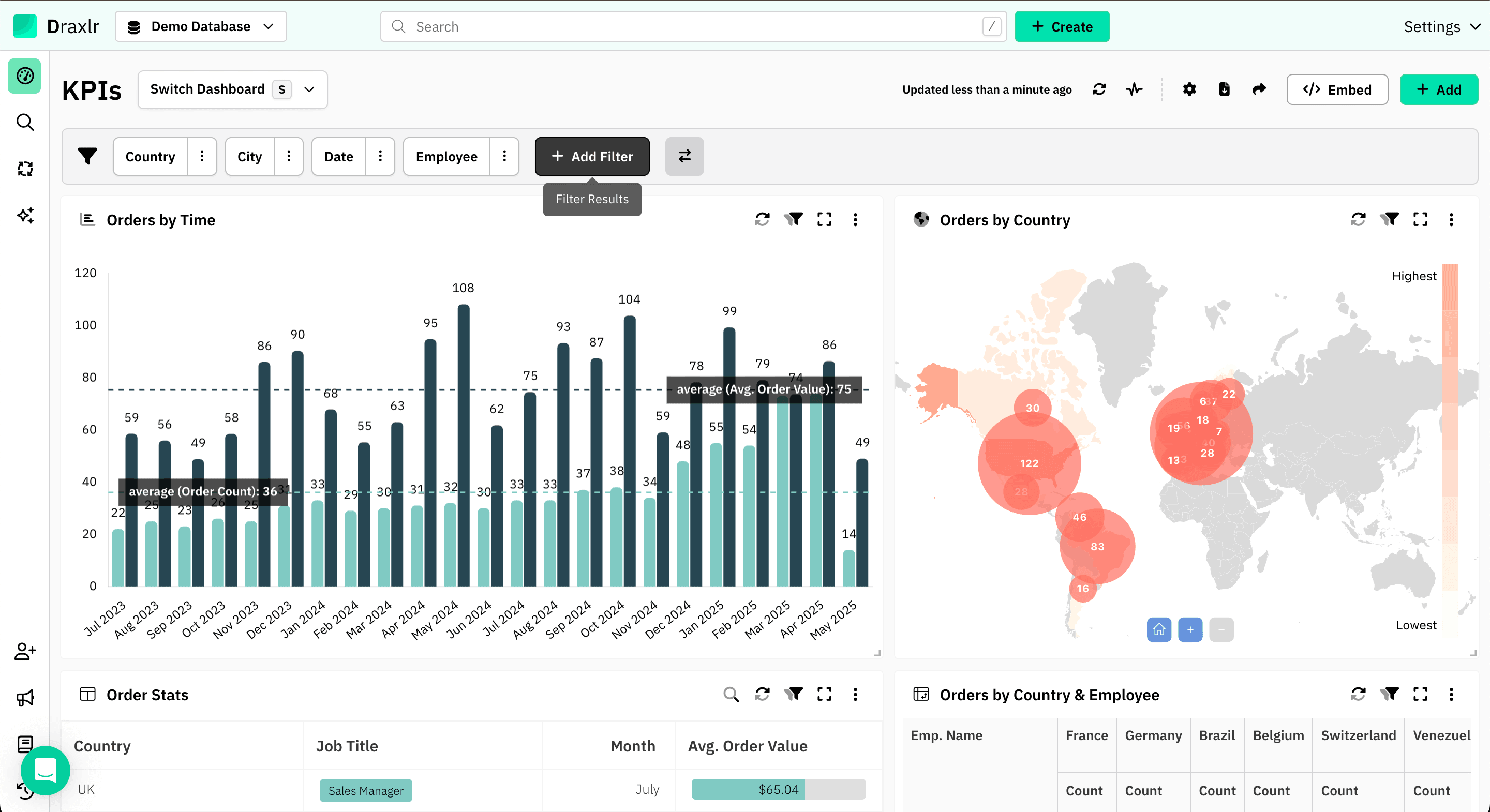This screenshot has height=812, width=1490.
Task: Select the City filter
Action: [250, 156]
